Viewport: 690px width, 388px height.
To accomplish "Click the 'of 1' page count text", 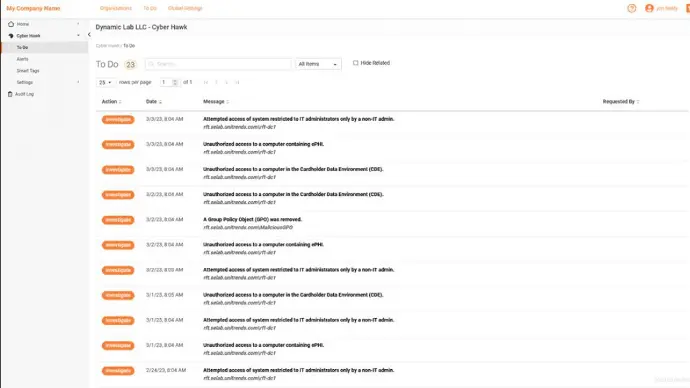I will pyautogui.click(x=187, y=82).
